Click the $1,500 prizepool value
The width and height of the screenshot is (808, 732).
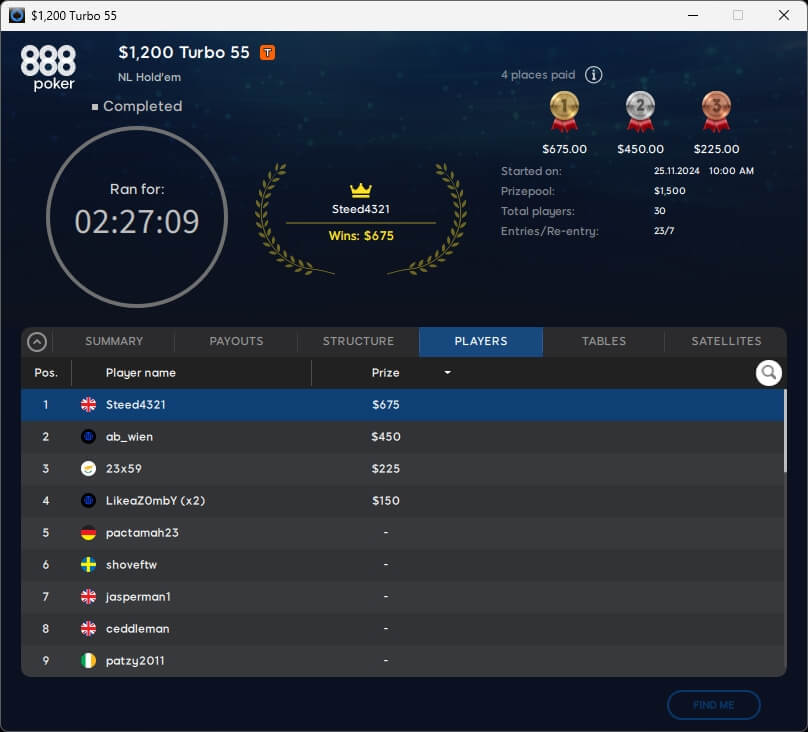(x=669, y=191)
